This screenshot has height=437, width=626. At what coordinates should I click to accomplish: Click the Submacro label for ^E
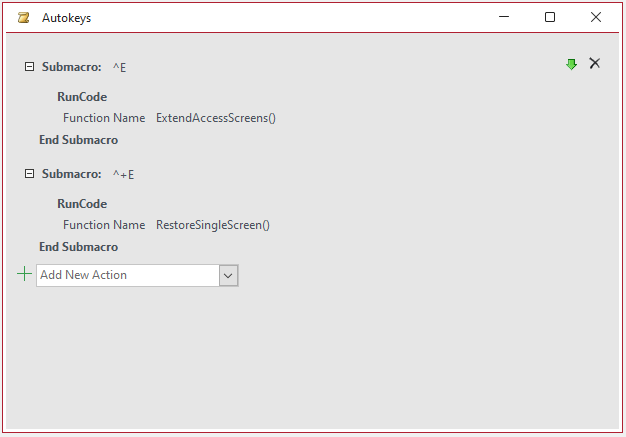pyautogui.click(x=71, y=67)
